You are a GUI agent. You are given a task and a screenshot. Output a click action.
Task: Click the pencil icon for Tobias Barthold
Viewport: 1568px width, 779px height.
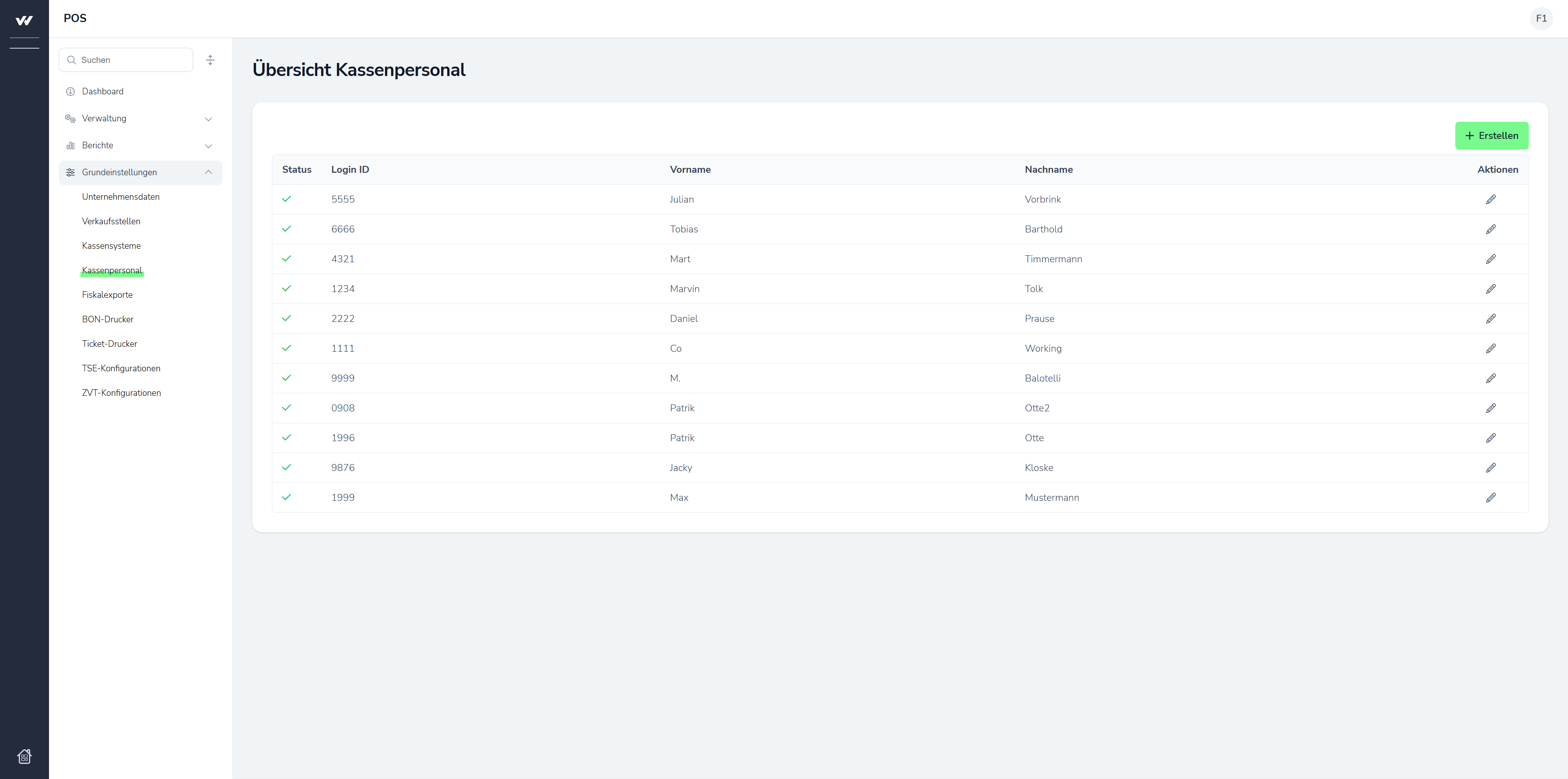tap(1491, 229)
